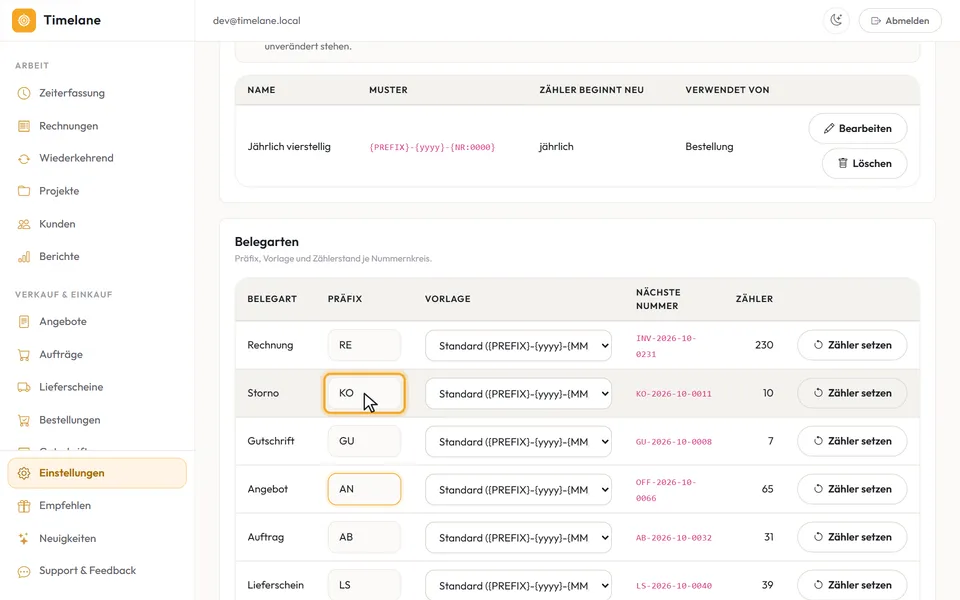Image resolution: width=960 pixels, height=600 pixels.
Task: Open Vorlage dropdown for Gutschrift
Action: click(519, 441)
